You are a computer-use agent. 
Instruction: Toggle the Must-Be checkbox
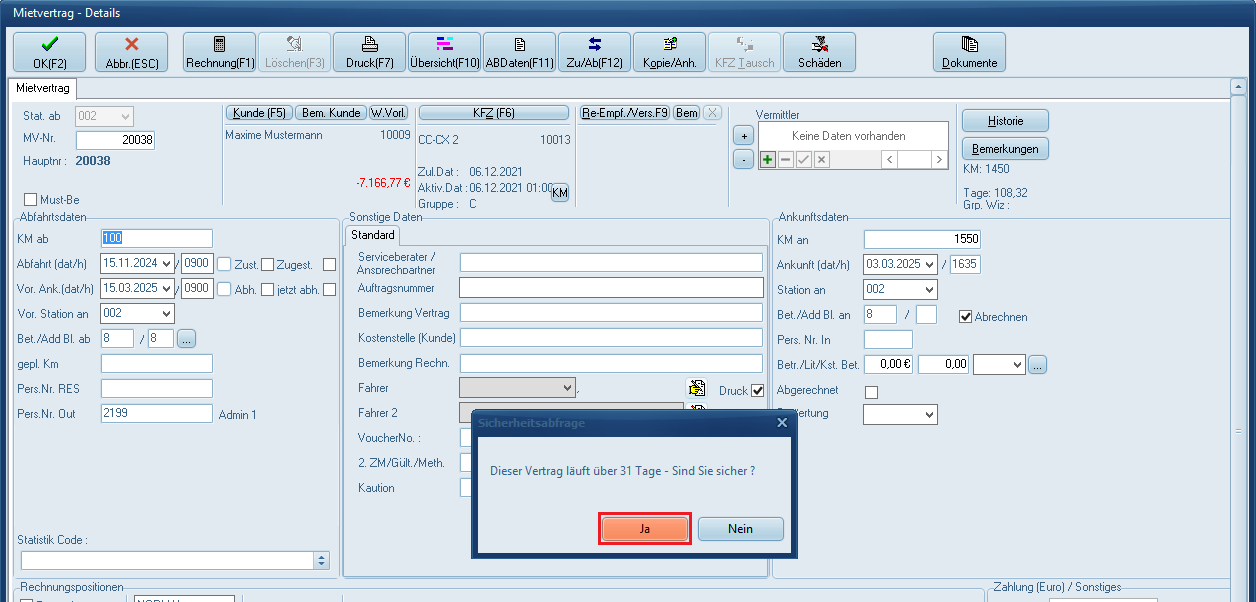click(x=30, y=200)
